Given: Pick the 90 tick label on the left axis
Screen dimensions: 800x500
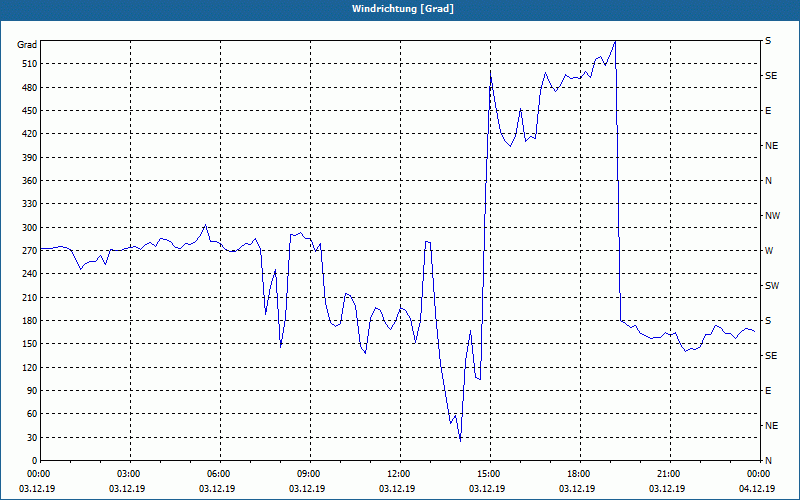Looking at the screenshot, I should tap(30, 390).
